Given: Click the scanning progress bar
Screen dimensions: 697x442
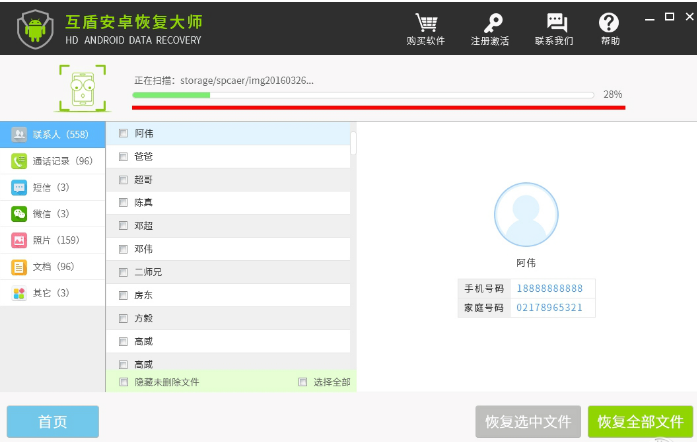Looking at the screenshot, I should tap(366, 95).
